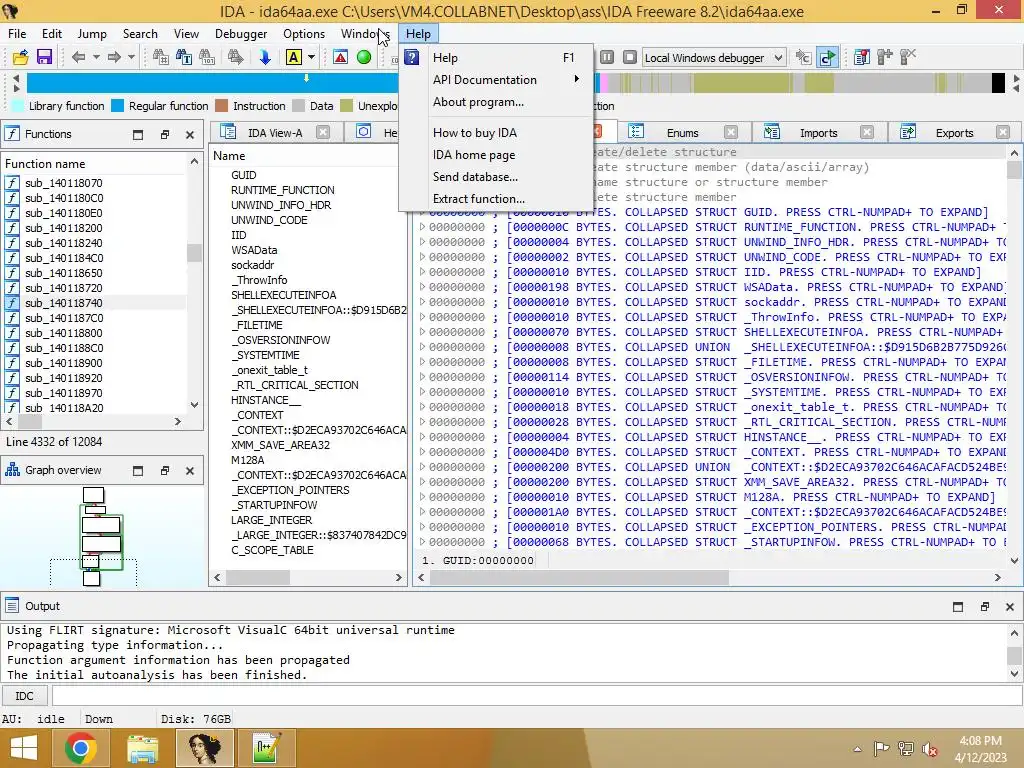Viewport: 1024px width, 768px height.
Task: Select sub_140118740 in the Functions list
Action: (95, 303)
